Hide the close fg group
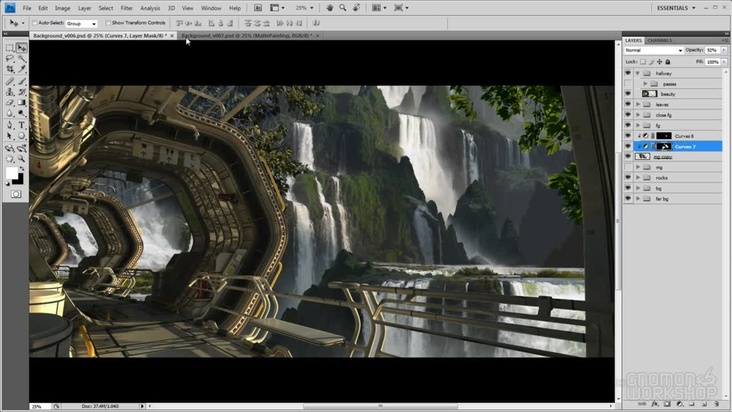The width and height of the screenshot is (732, 412). click(628, 115)
